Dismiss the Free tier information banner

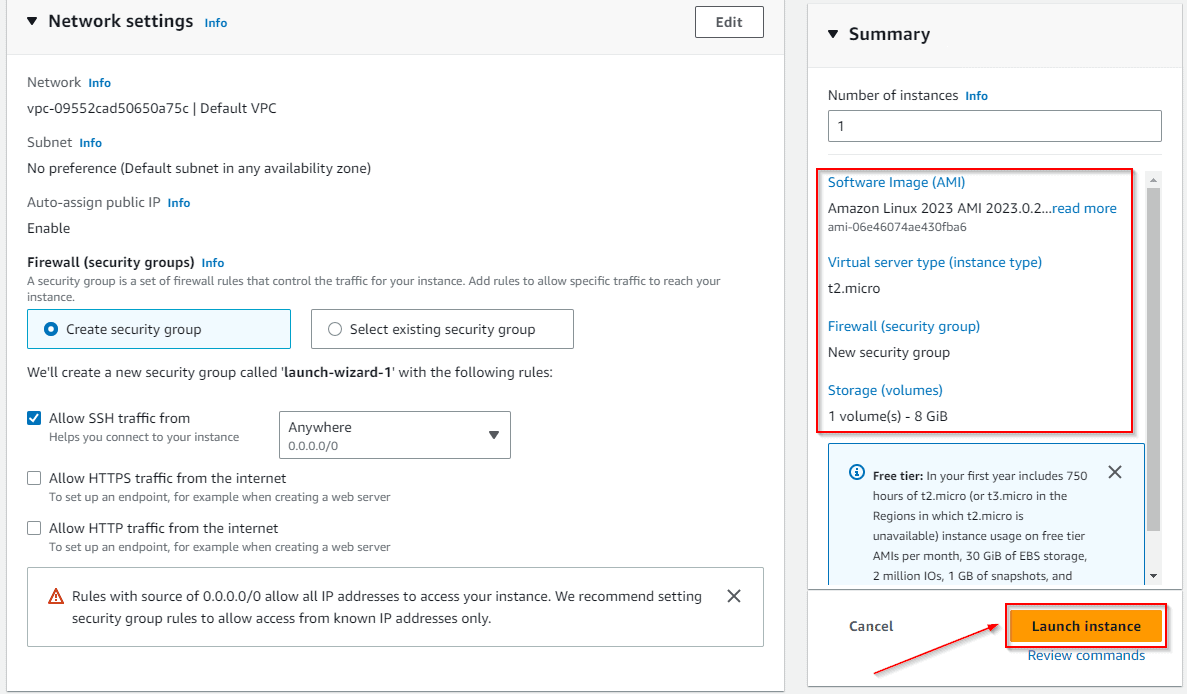click(x=1115, y=472)
